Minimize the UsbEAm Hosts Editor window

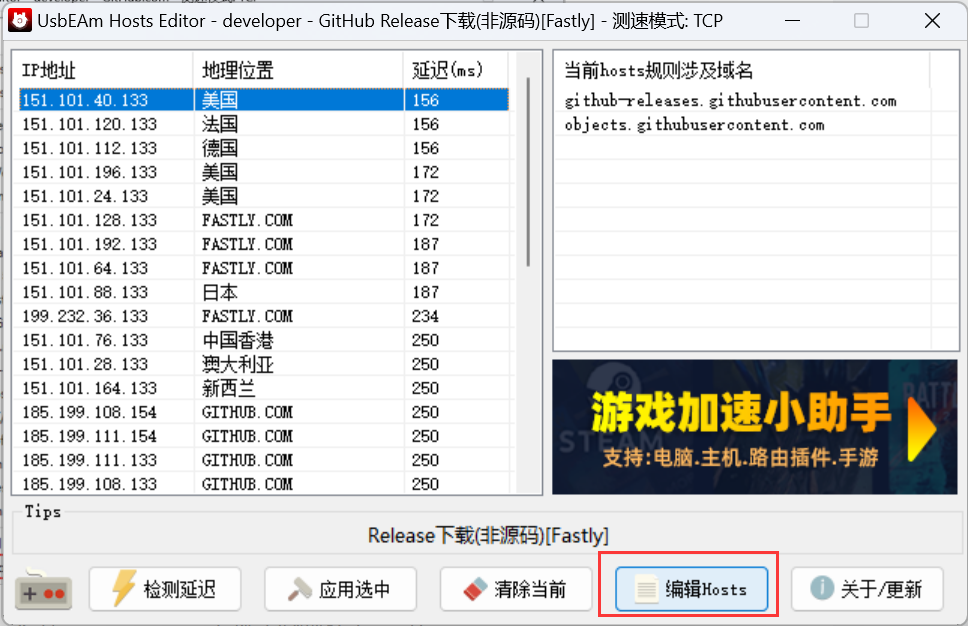(793, 21)
